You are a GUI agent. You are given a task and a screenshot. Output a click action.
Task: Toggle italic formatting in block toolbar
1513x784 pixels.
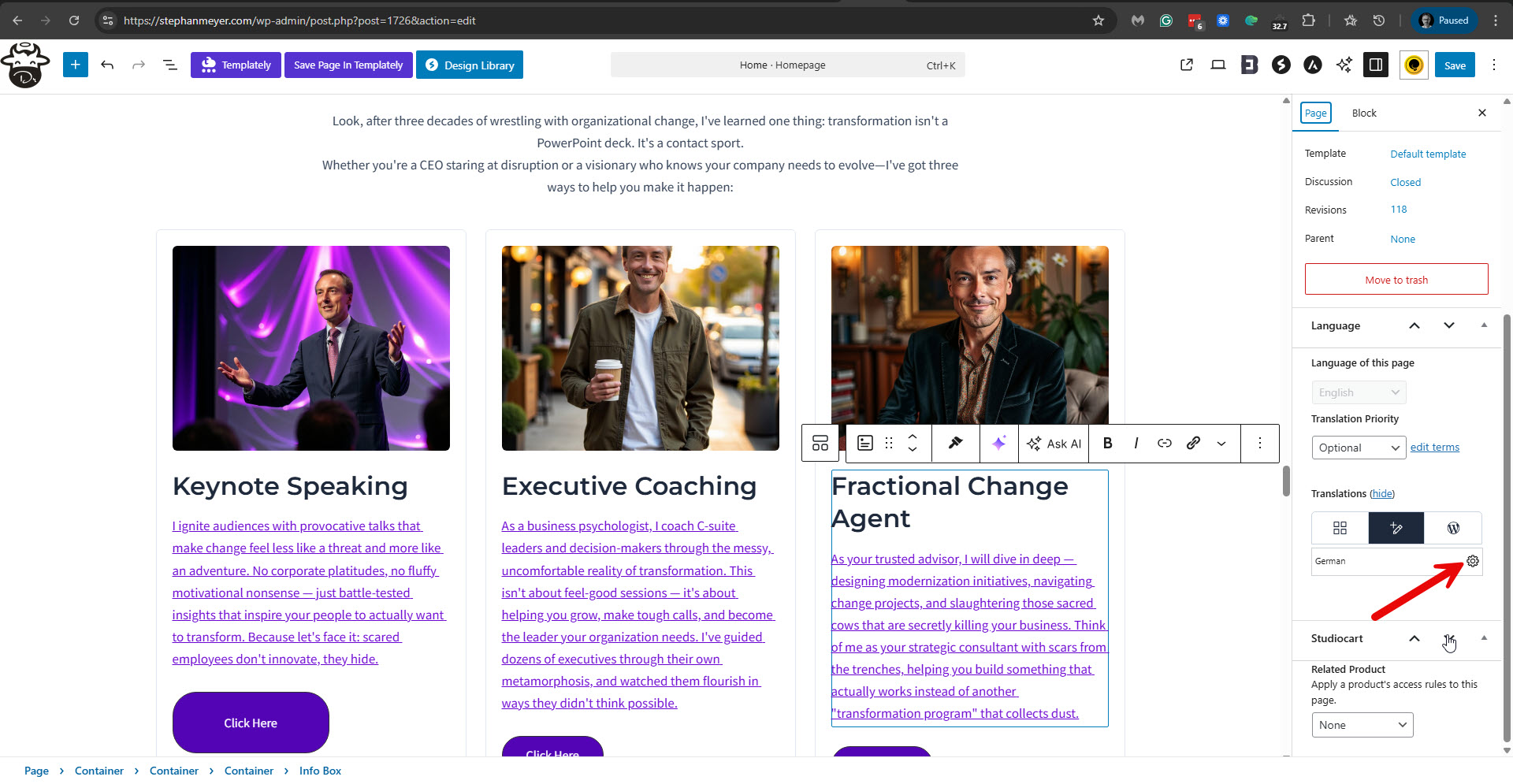[x=1136, y=443]
